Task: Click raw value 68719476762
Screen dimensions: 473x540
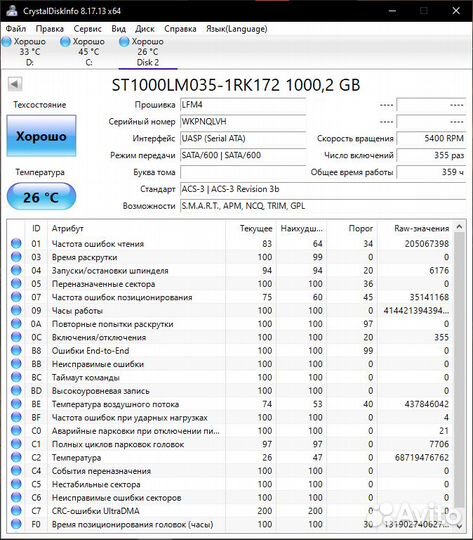Action: click(x=422, y=458)
